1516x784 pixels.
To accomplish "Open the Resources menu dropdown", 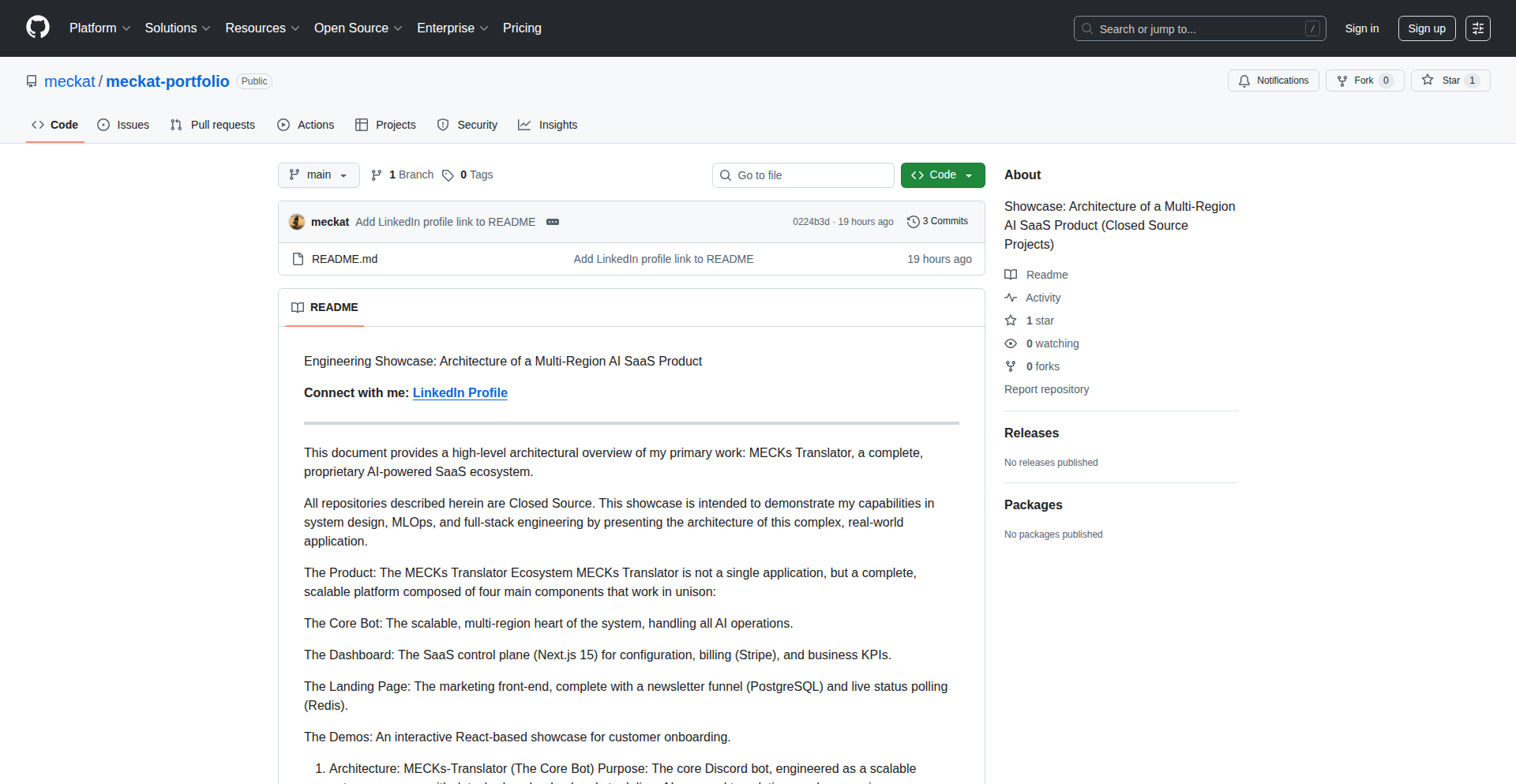I will [261, 28].
